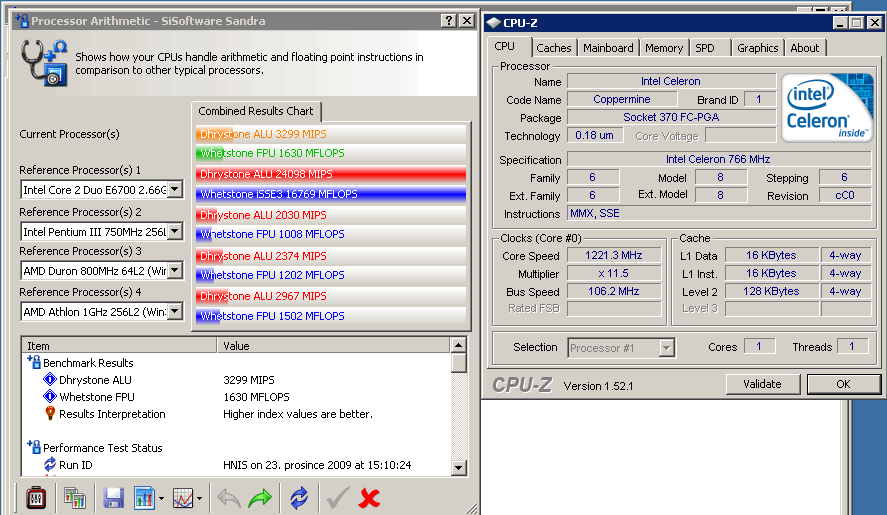Open Reference Processor 1 dropdown
The image size is (887, 515).
tap(174, 190)
